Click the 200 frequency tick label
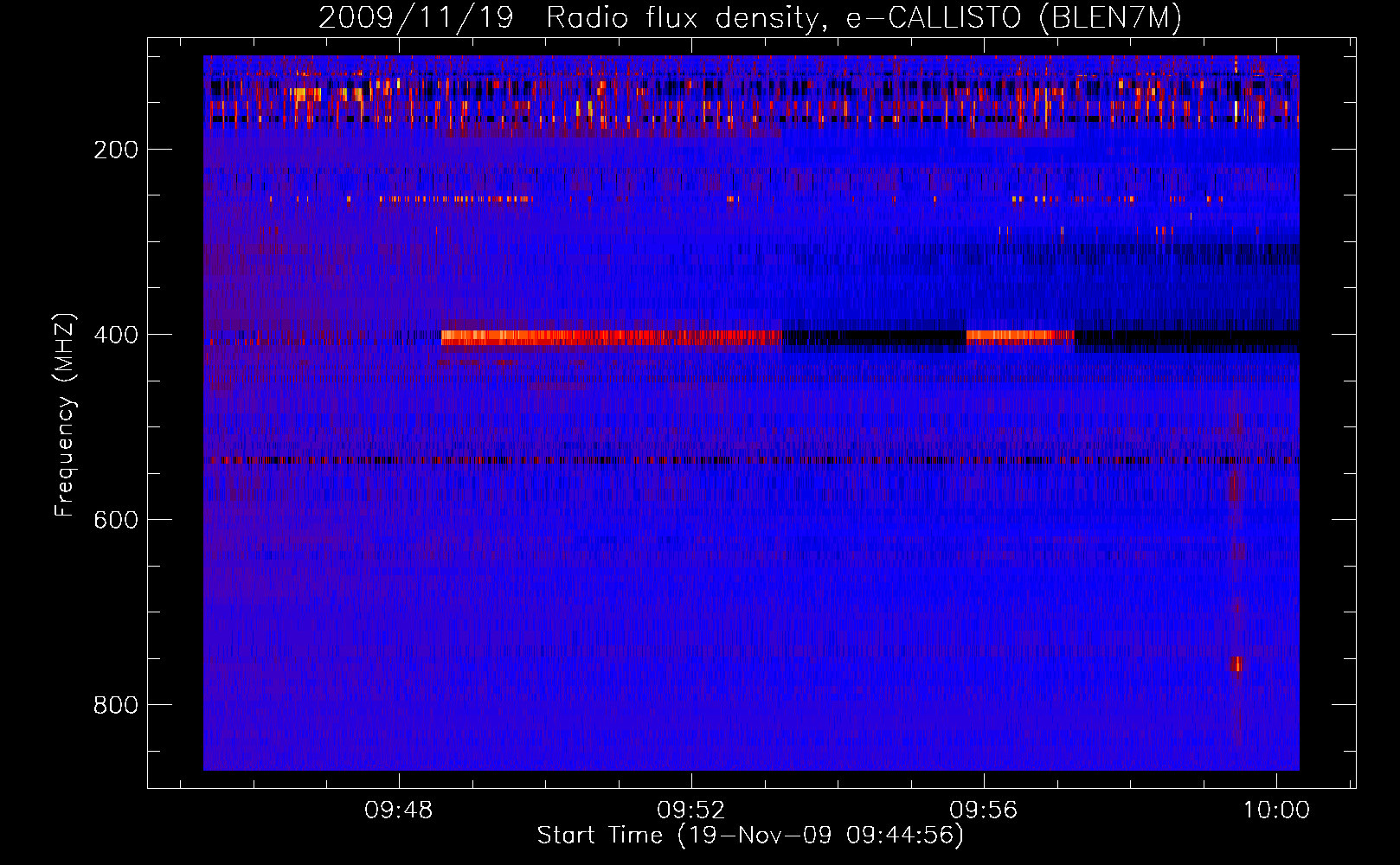1400x865 pixels. click(116, 150)
